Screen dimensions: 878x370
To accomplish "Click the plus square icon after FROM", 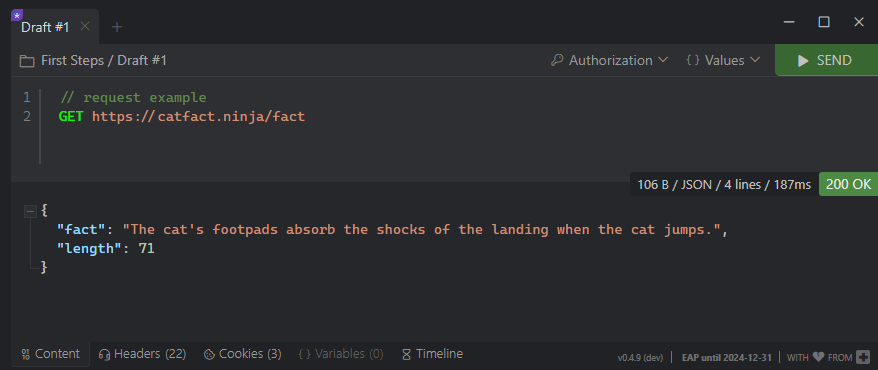I will tap(863, 357).
